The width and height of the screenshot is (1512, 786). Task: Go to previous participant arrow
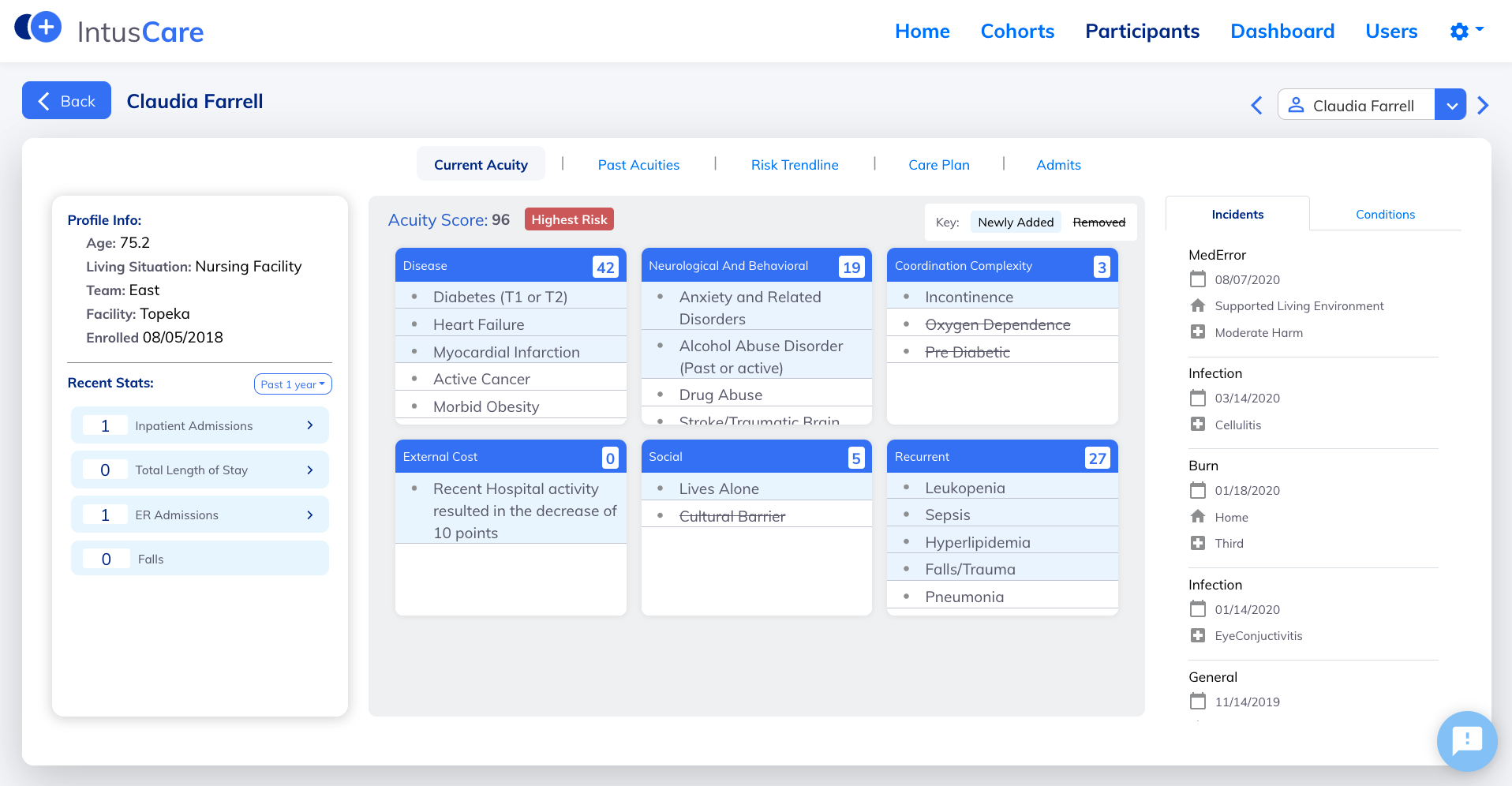point(1256,105)
